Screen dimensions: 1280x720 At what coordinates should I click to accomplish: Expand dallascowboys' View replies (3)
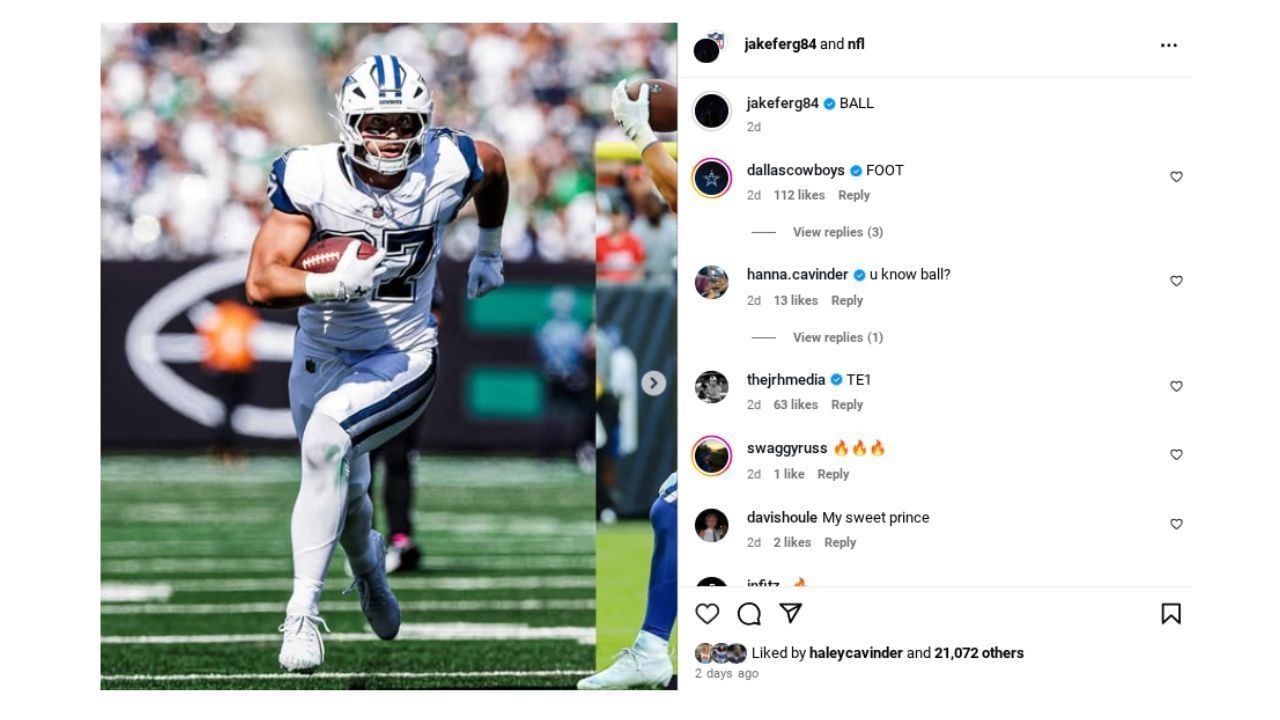pyautogui.click(x=837, y=232)
